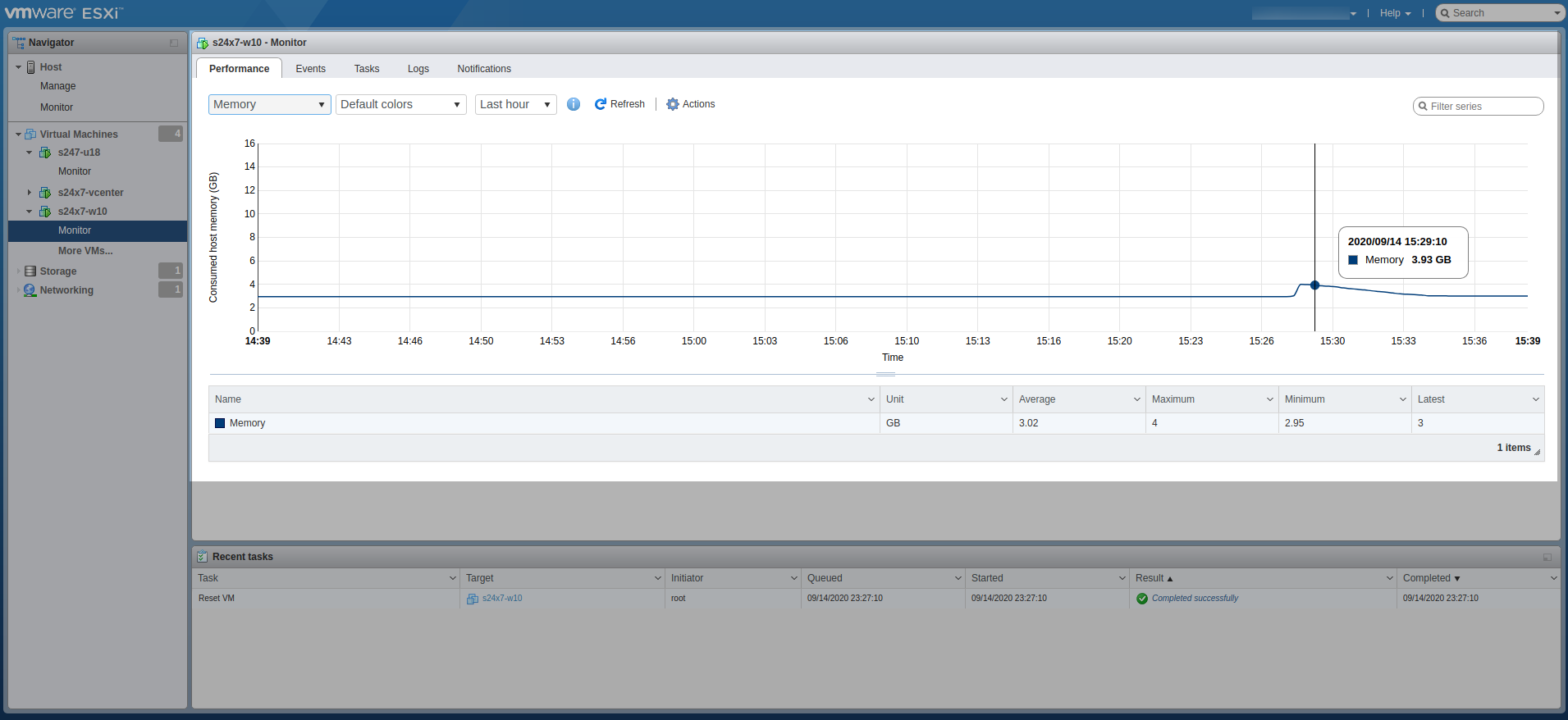Click the Refresh icon button

pos(601,104)
